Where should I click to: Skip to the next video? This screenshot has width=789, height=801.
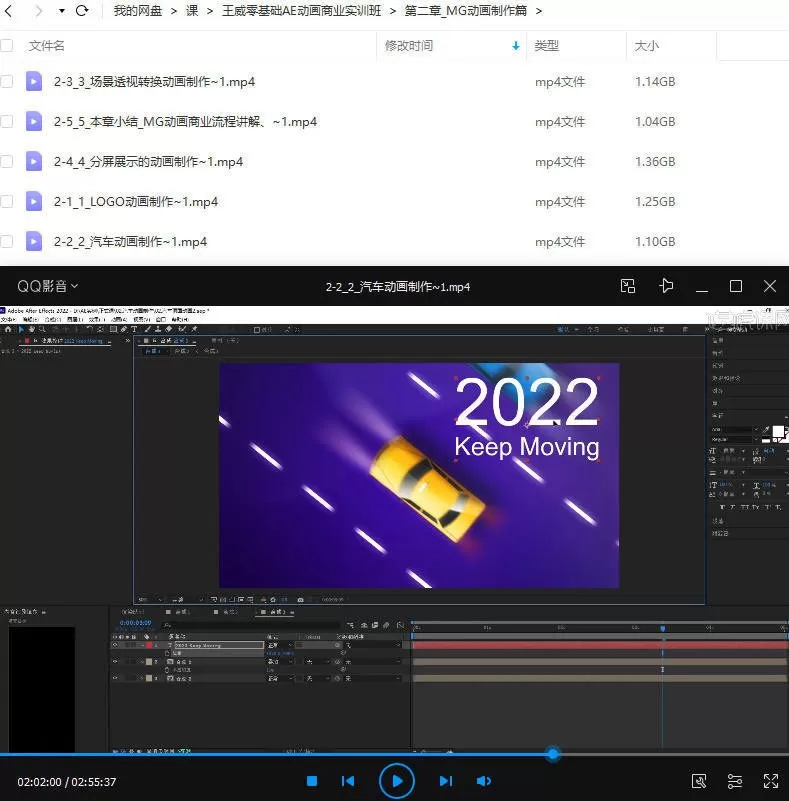446,781
